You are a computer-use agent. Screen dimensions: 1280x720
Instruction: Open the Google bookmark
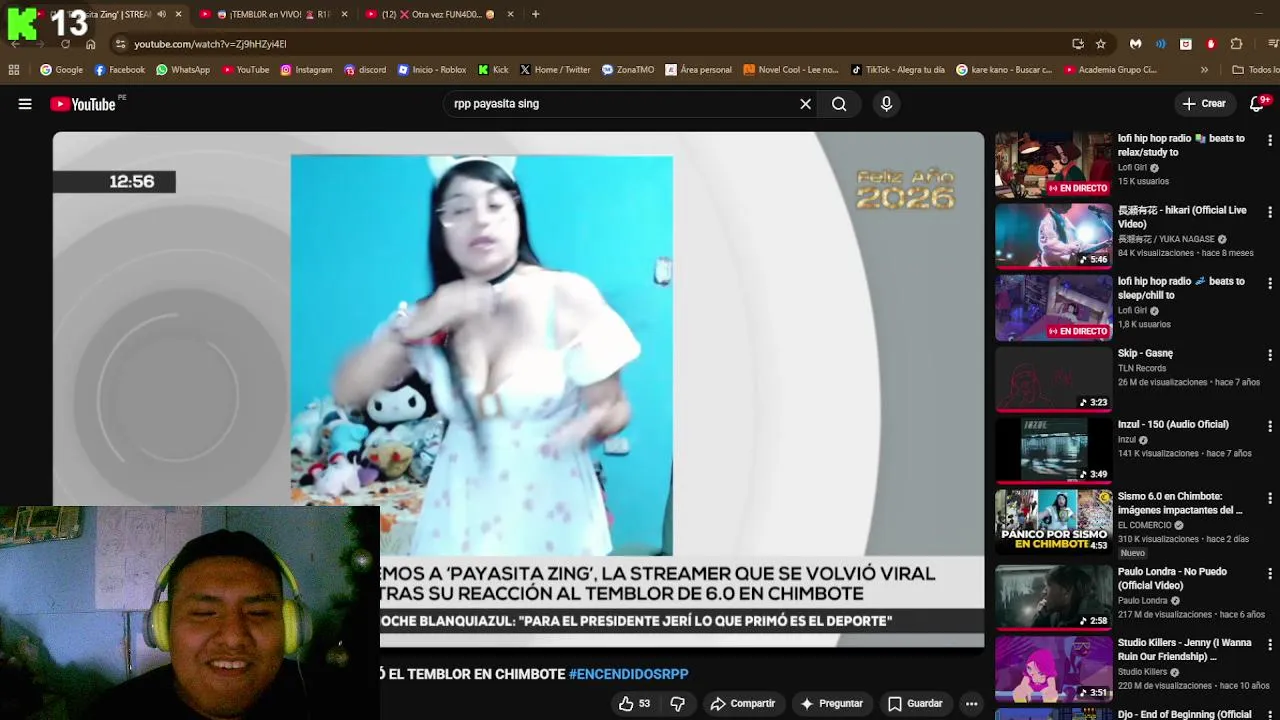tap(61, 70)
